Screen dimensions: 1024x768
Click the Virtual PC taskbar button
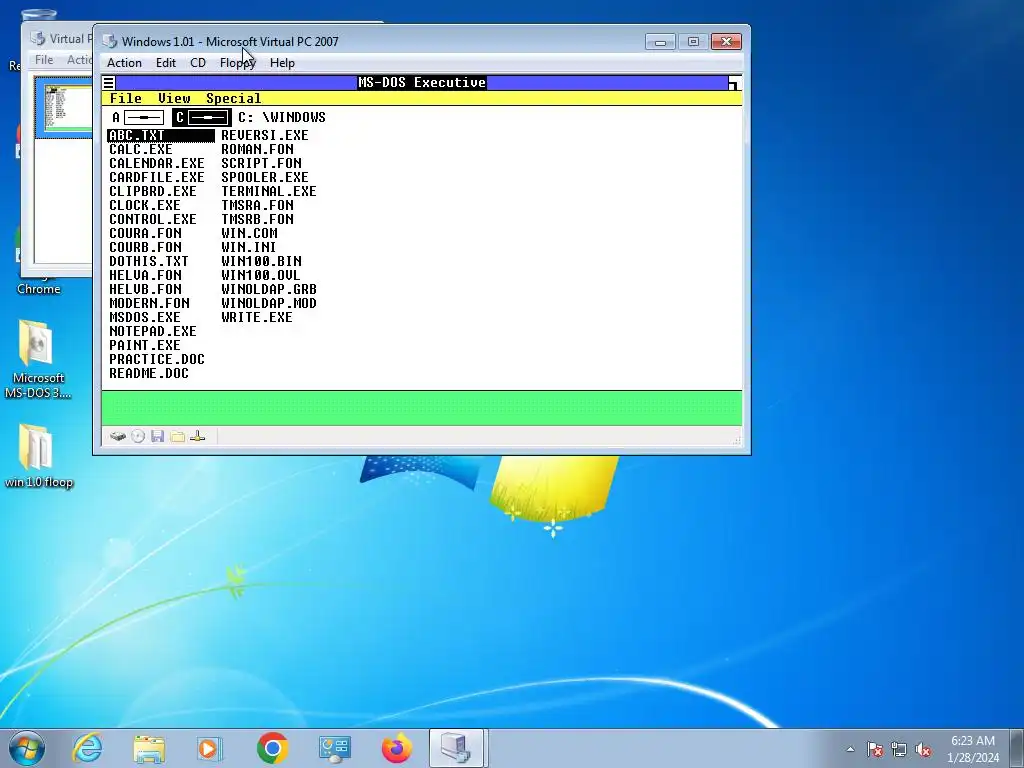[456, 748]
